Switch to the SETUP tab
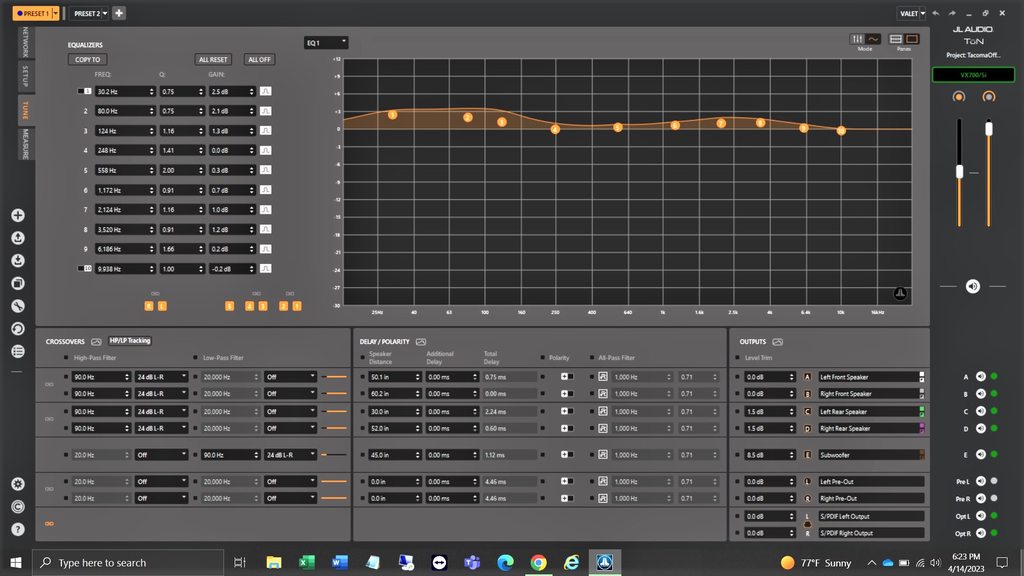This screenshot has height=576, width=1024. [x=25, y=77]
